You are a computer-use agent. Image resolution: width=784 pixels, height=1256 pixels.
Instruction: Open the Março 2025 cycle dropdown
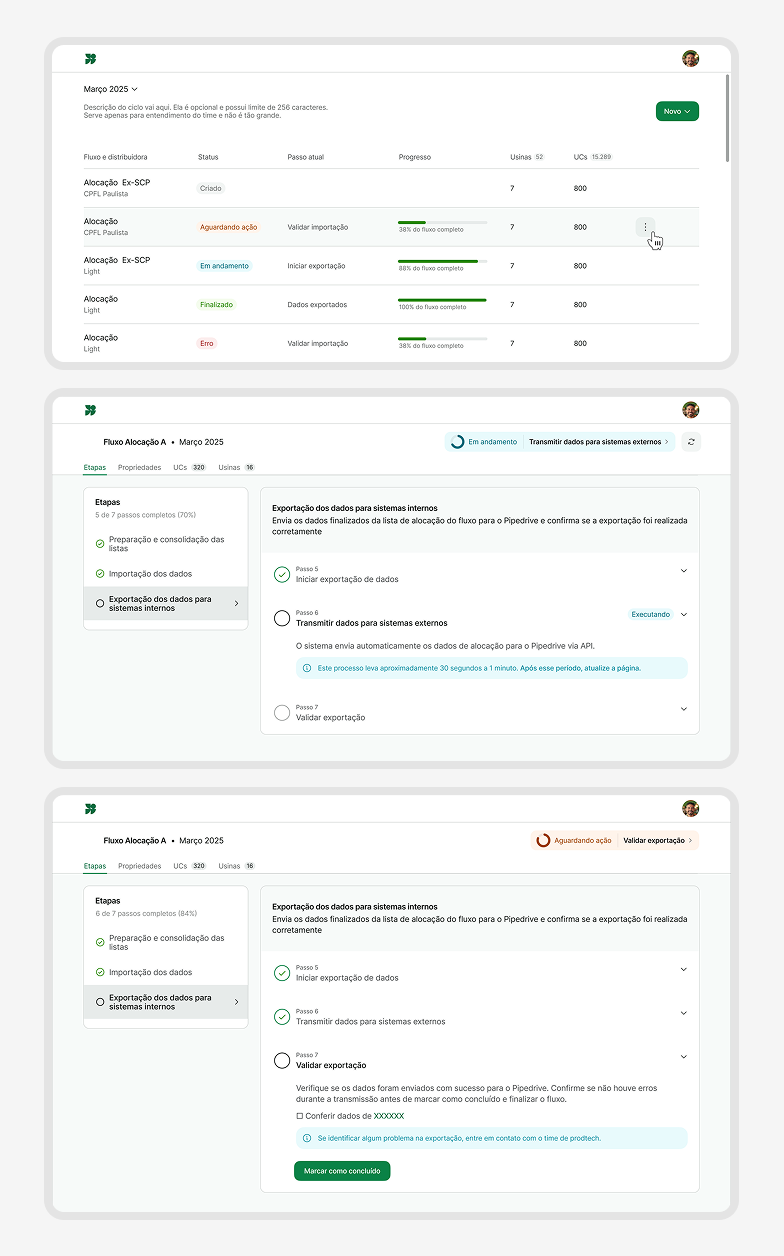click(x=111, y=89)
